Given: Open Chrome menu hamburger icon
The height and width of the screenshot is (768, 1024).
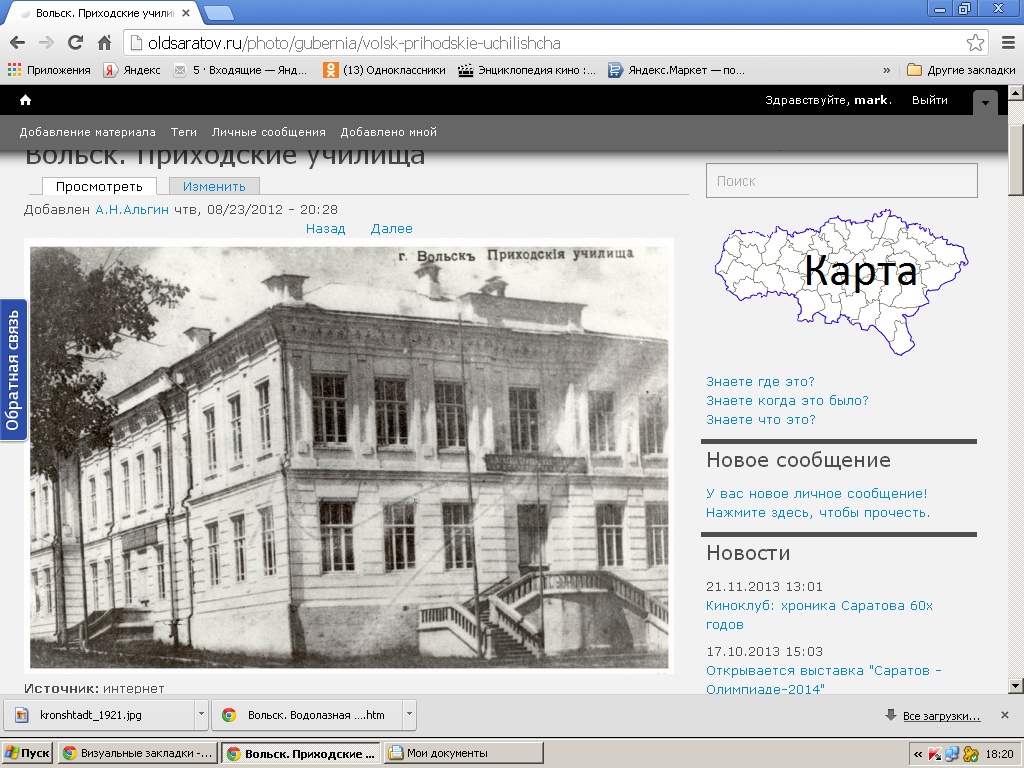Looking at the screenshot, I should (1007, 43).
